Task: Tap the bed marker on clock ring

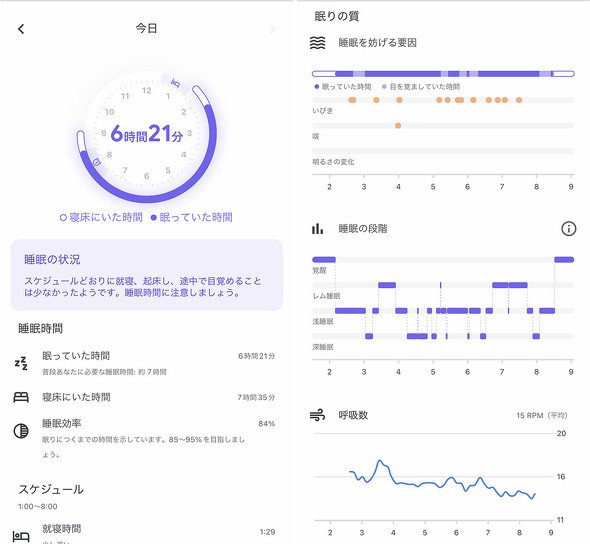Action: (x=175, y=84)
